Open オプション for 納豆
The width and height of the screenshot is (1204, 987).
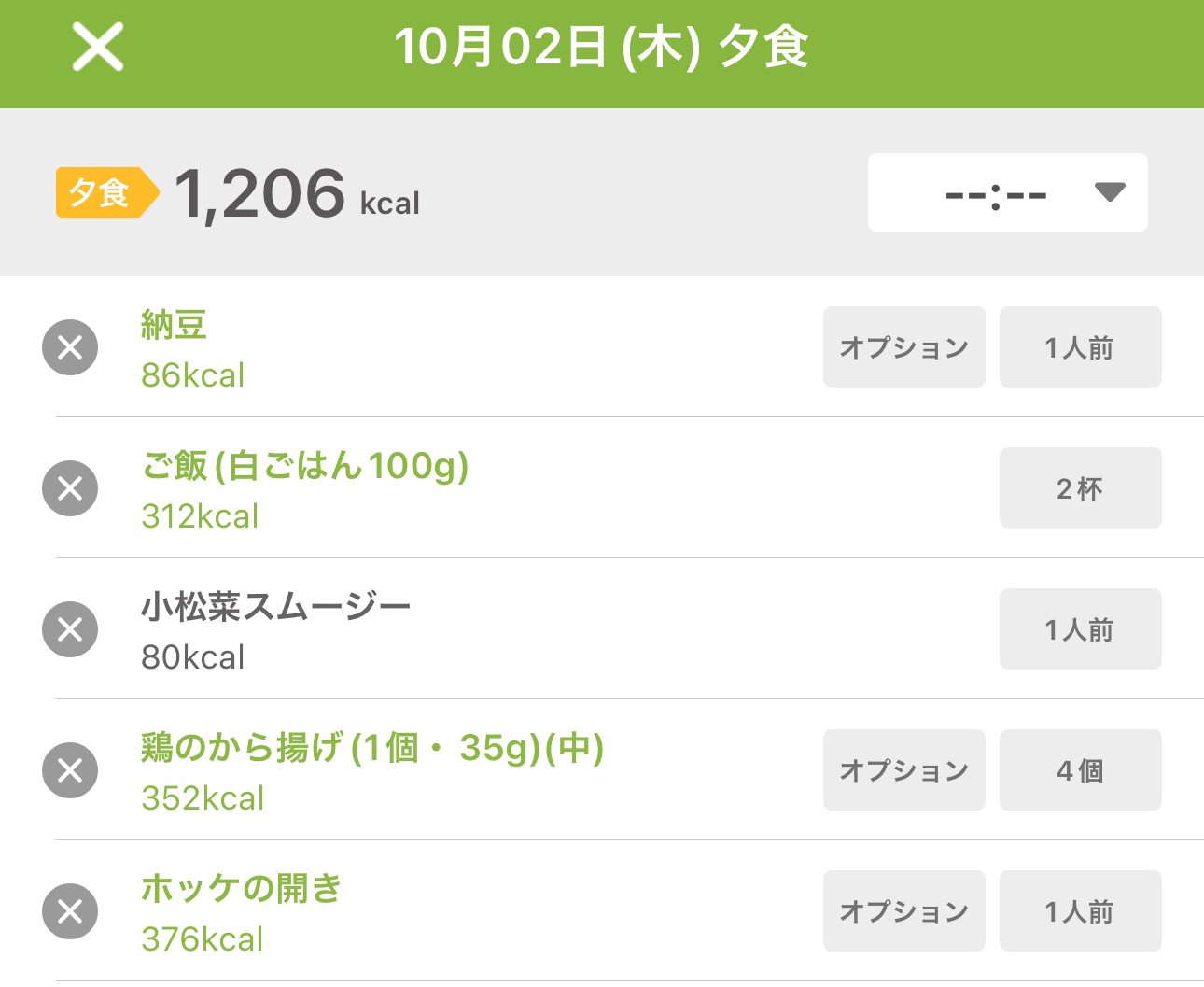click(x=903, y=347)
